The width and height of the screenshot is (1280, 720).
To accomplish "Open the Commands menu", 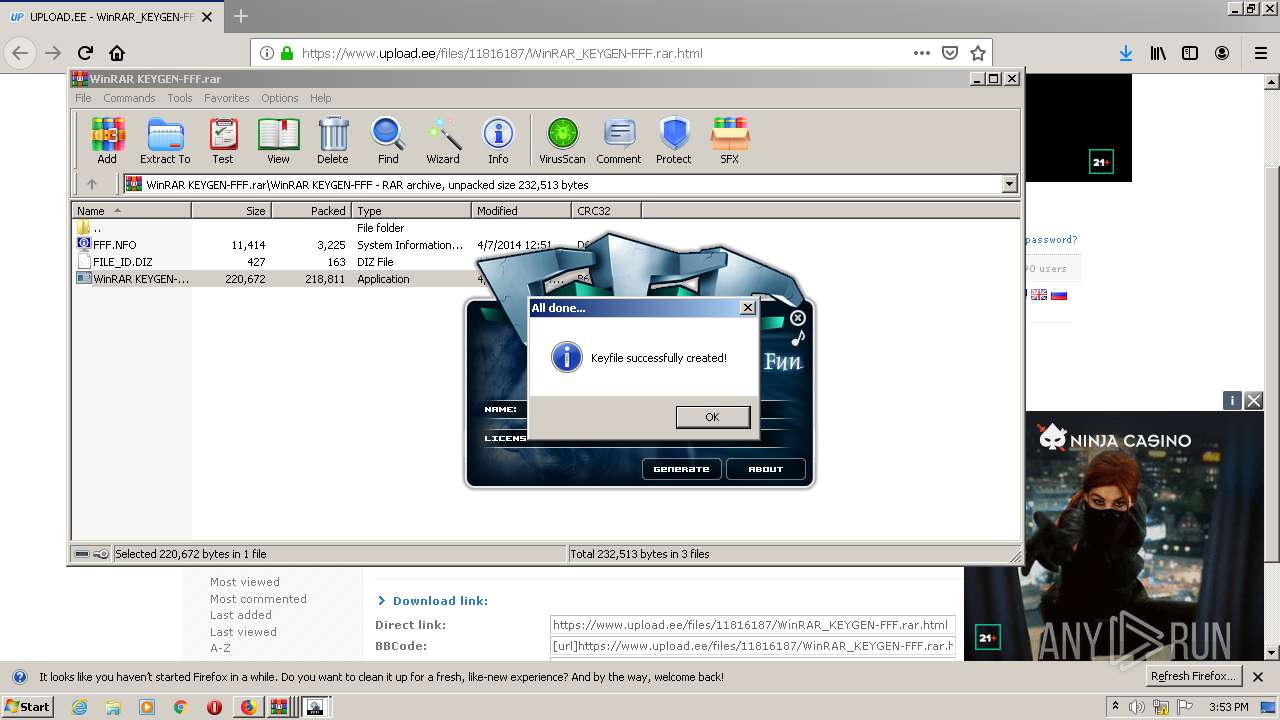I will click(x=129, y=98).
